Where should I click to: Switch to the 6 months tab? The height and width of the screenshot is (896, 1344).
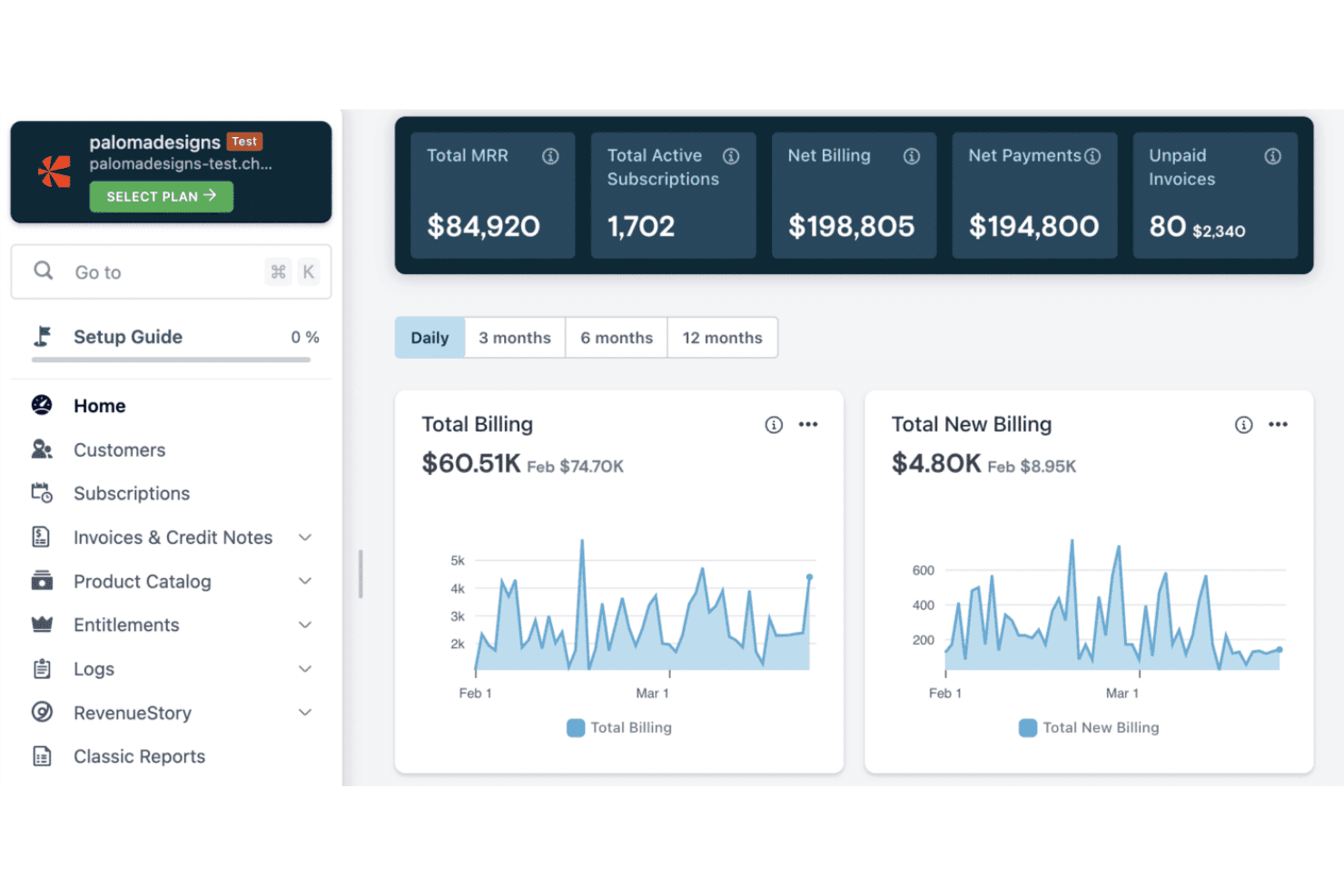617,338
